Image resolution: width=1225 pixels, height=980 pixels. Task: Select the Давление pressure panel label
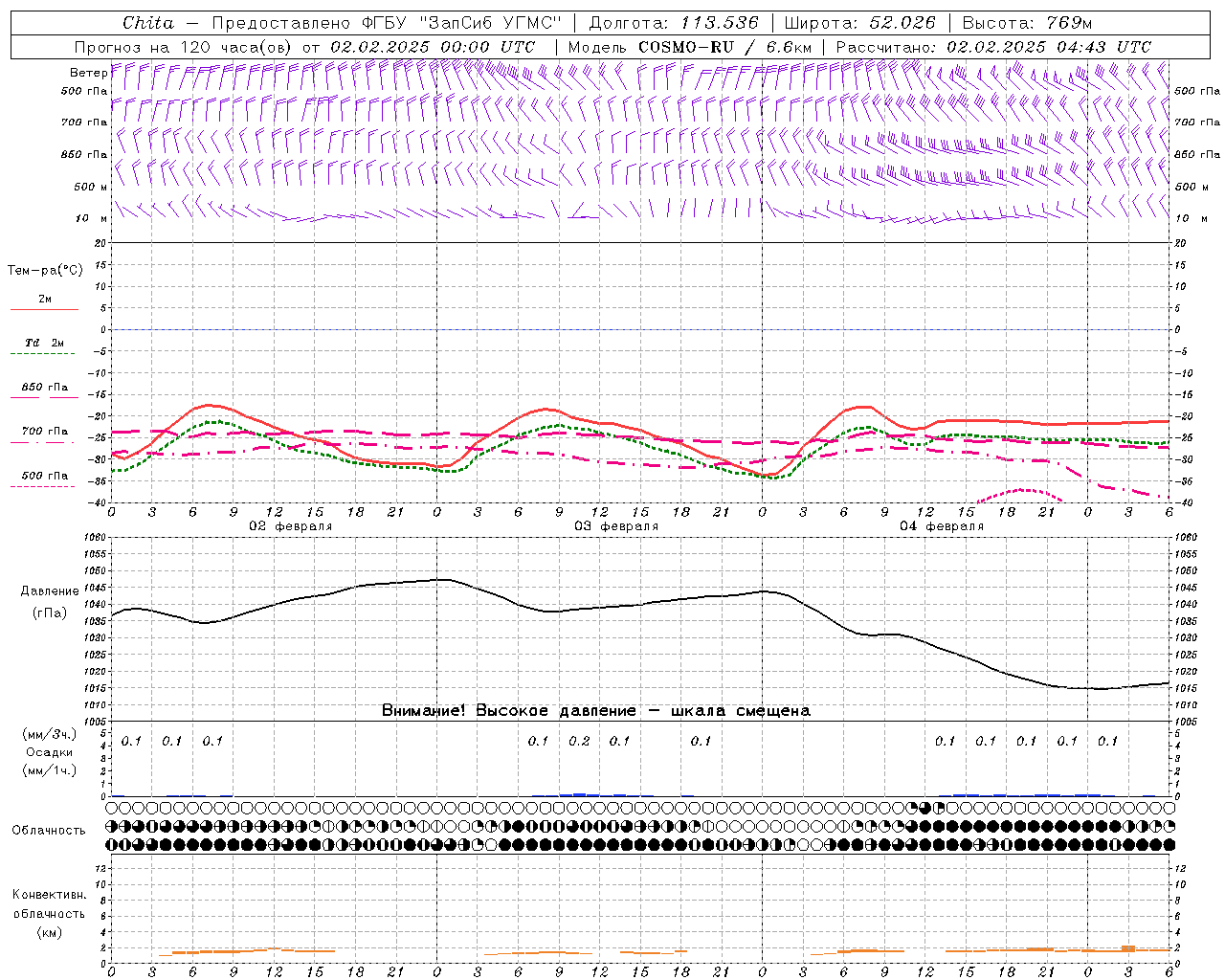[50, 590]
